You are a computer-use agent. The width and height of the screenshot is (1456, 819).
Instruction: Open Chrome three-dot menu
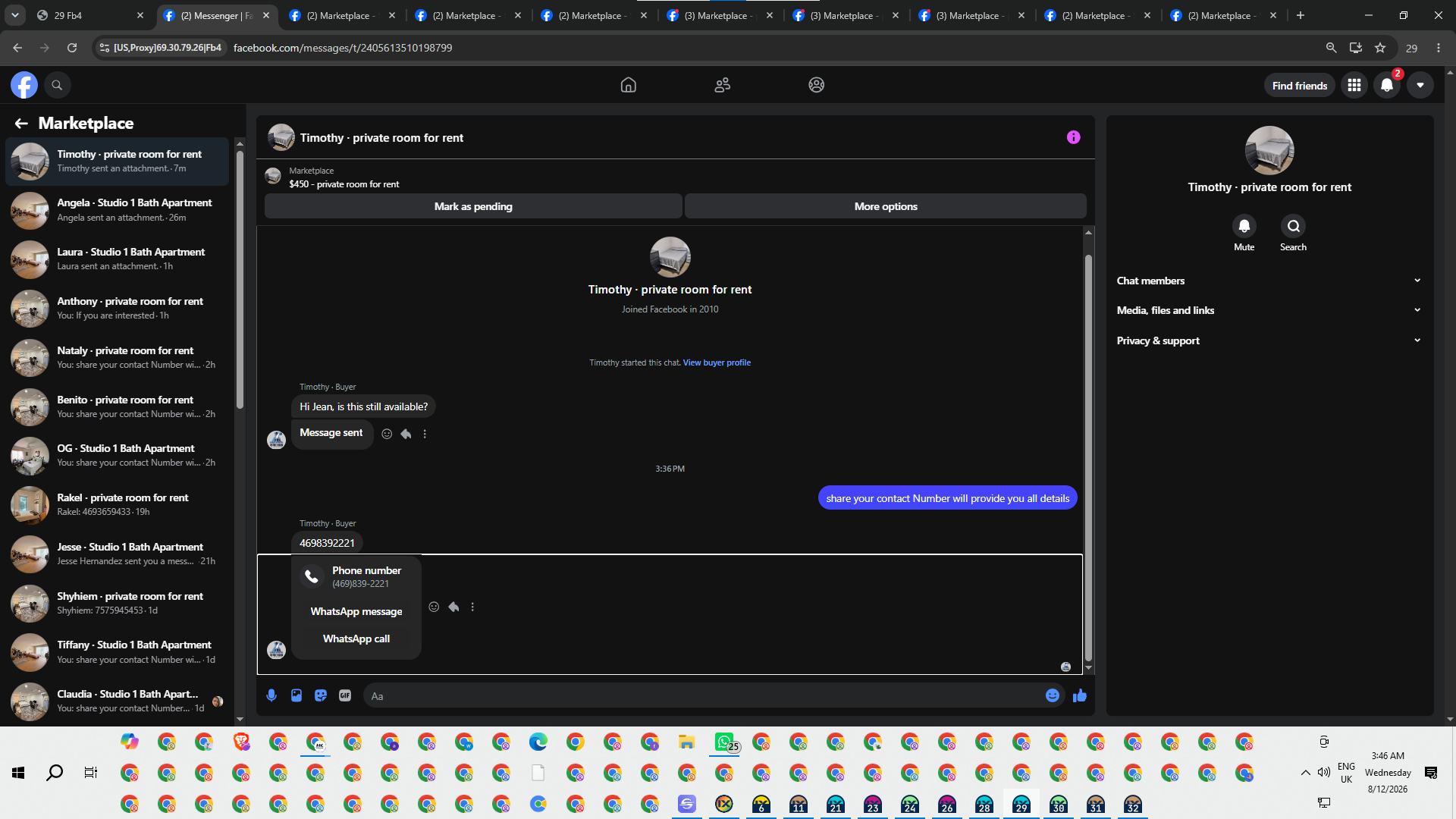click(x=1439, y=48)
